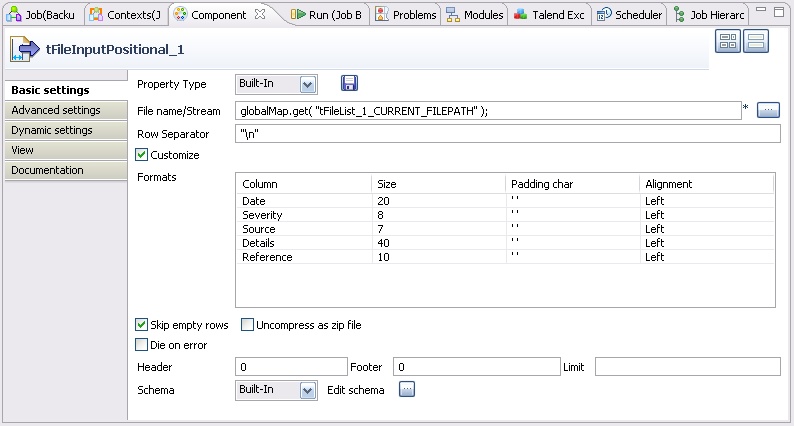The height and width of the screenshot is (426, 794).
Task: Click the save property floppy disk icon
Action: pyautogui.click(x=349, y=84)
